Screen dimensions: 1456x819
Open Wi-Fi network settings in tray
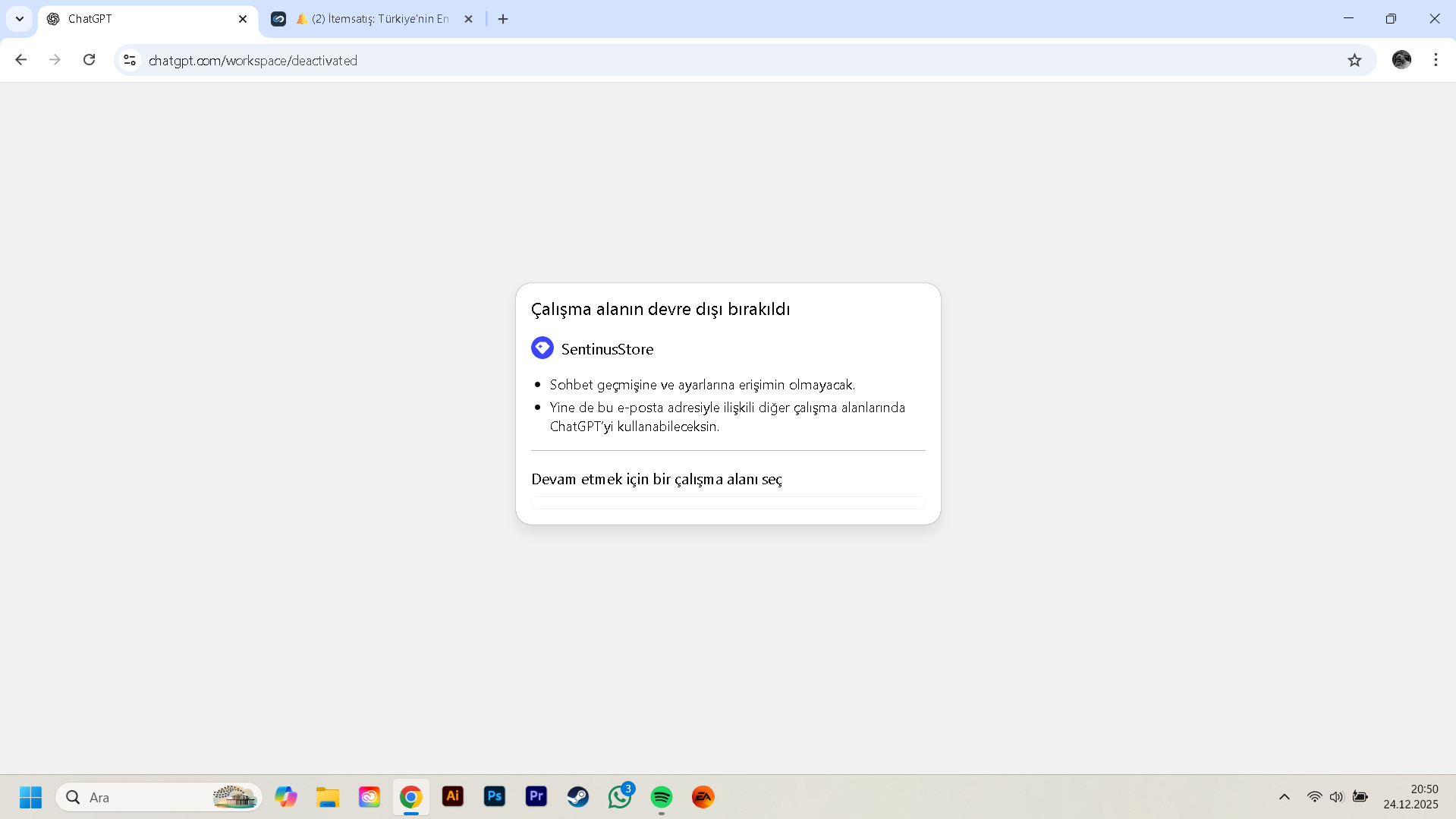pos(1314,797)
